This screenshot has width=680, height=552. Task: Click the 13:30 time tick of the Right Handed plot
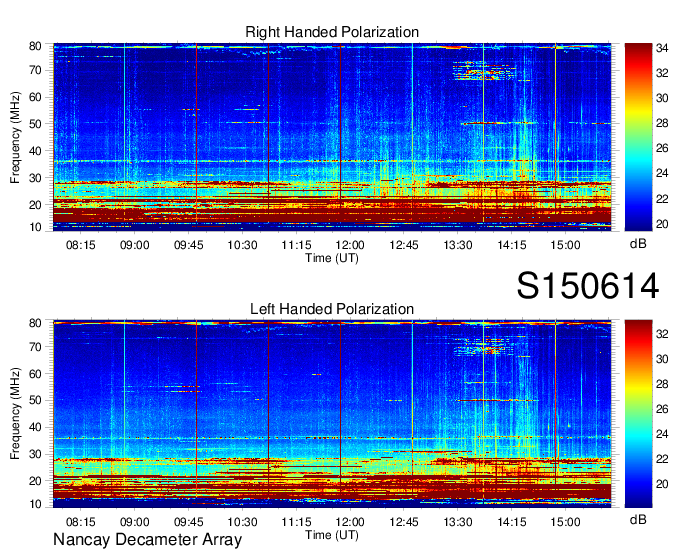pos(458,245)
